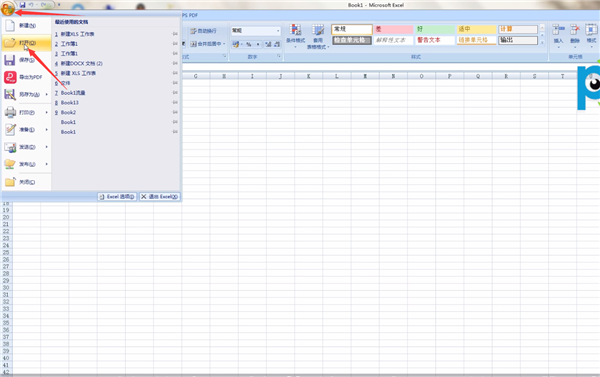Viewport: 600px width, 377px height.
Task: Apply 好 green cell style
Action: click(435, 29)
